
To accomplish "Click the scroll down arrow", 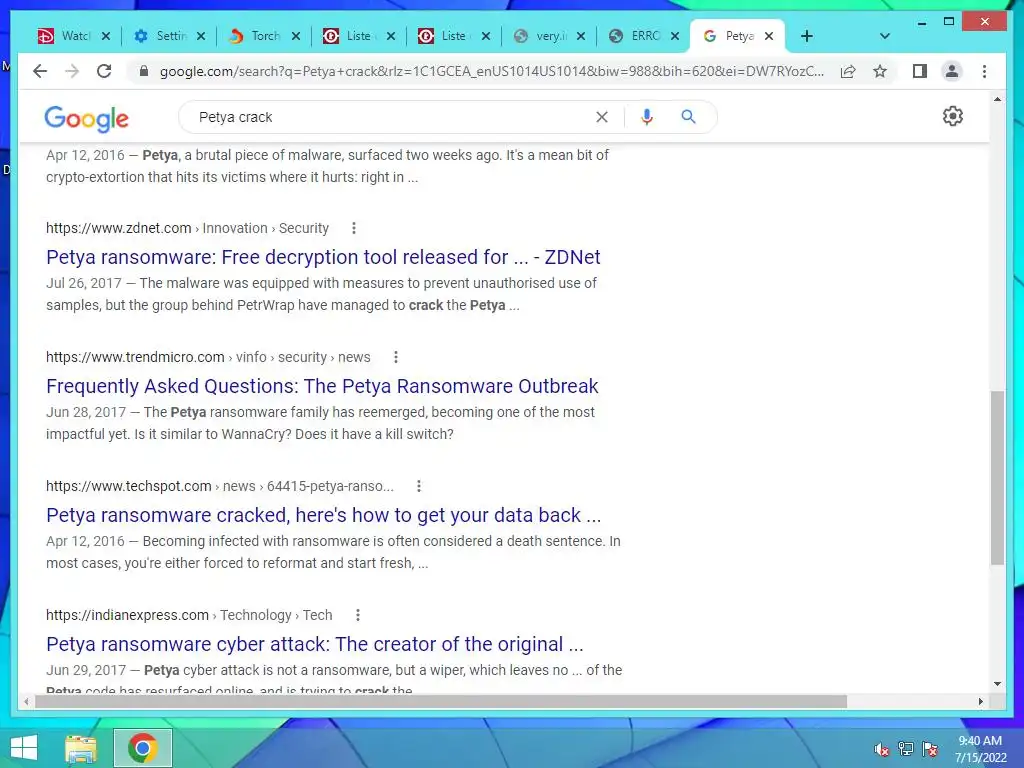I will [x=997, y=684].
